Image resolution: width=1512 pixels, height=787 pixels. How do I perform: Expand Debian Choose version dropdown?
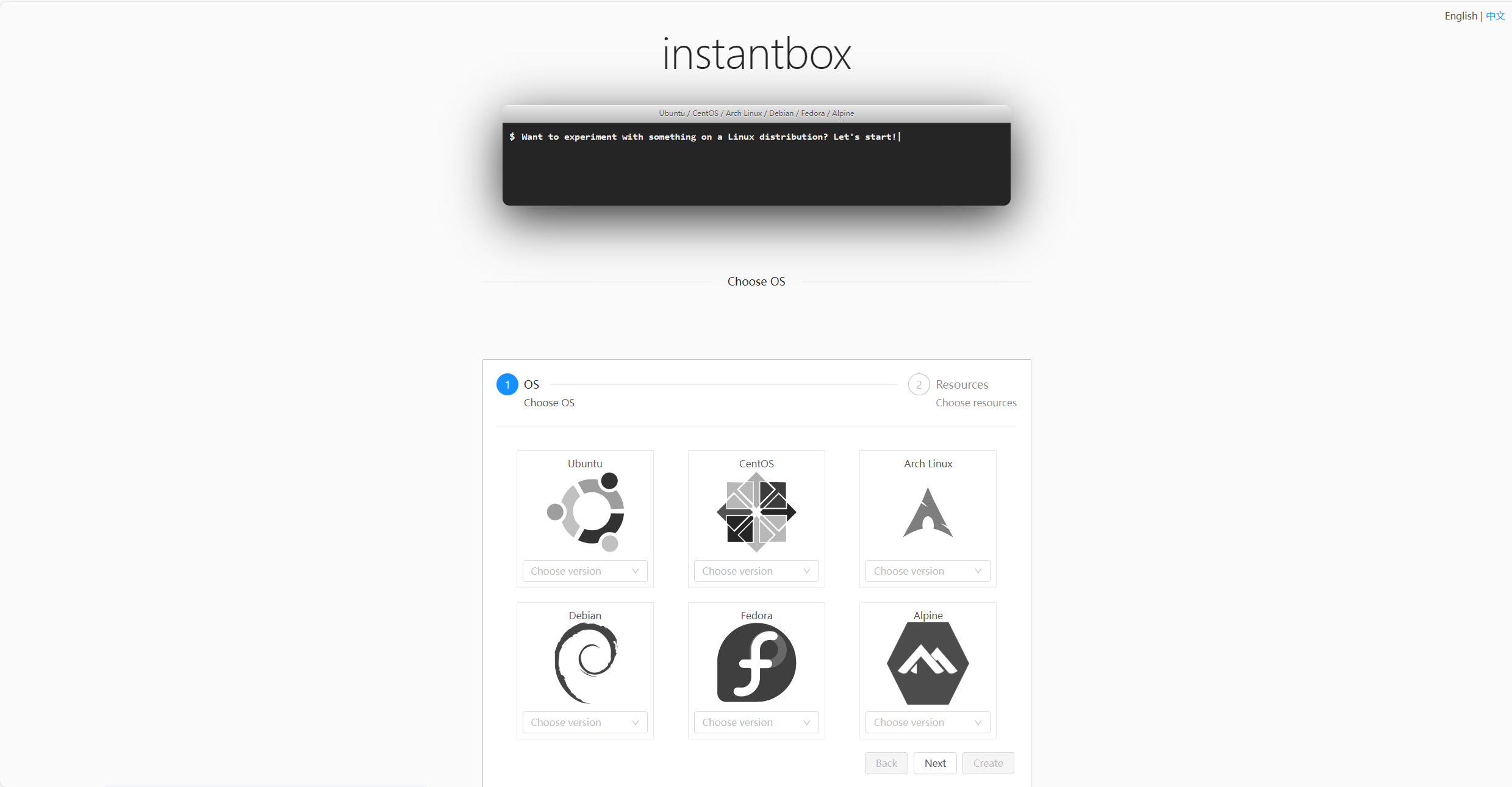coord(584,722)
